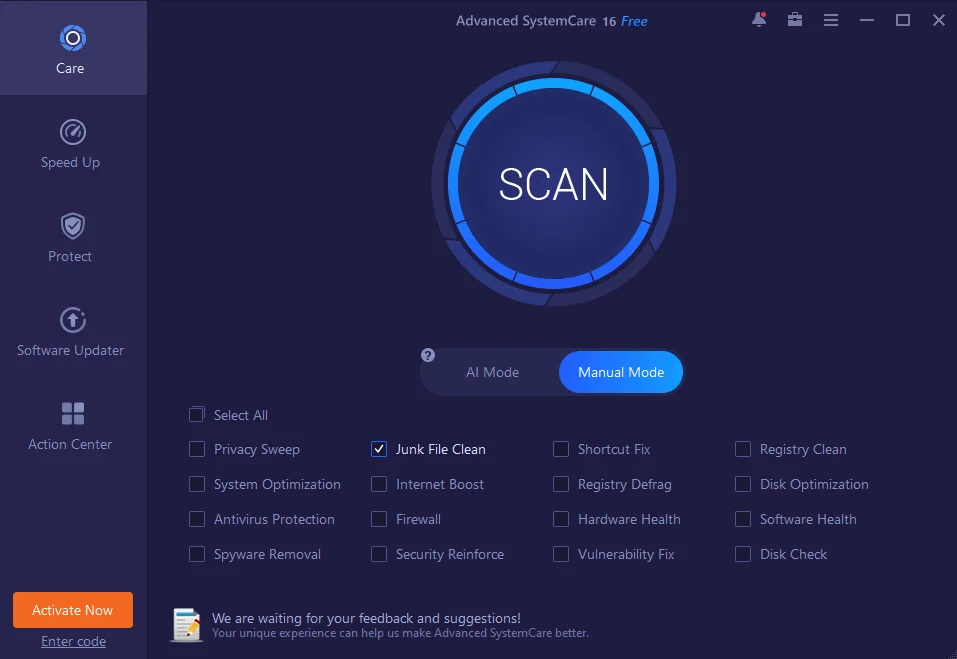The image size is (957, 659).
Task: Uncheck Junk File Clean
Action: 379,449
